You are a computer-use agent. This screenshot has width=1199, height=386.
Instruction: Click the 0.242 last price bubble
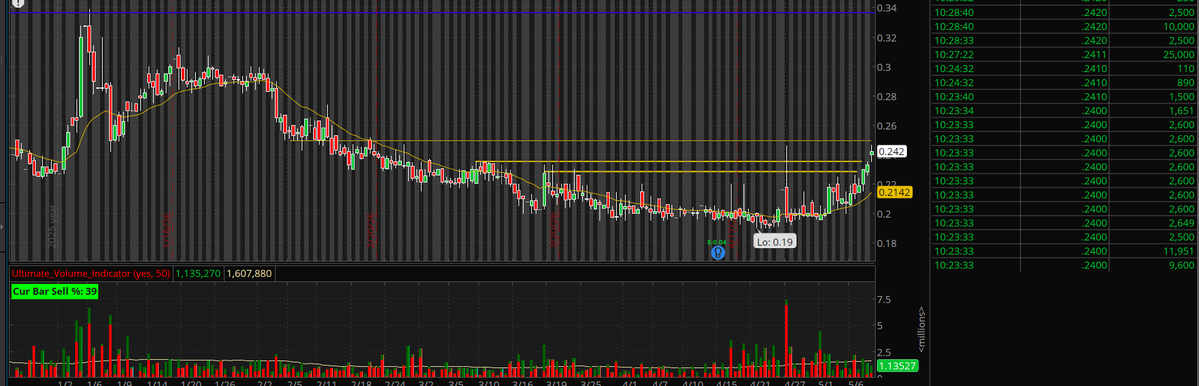[x=892, y=152]
